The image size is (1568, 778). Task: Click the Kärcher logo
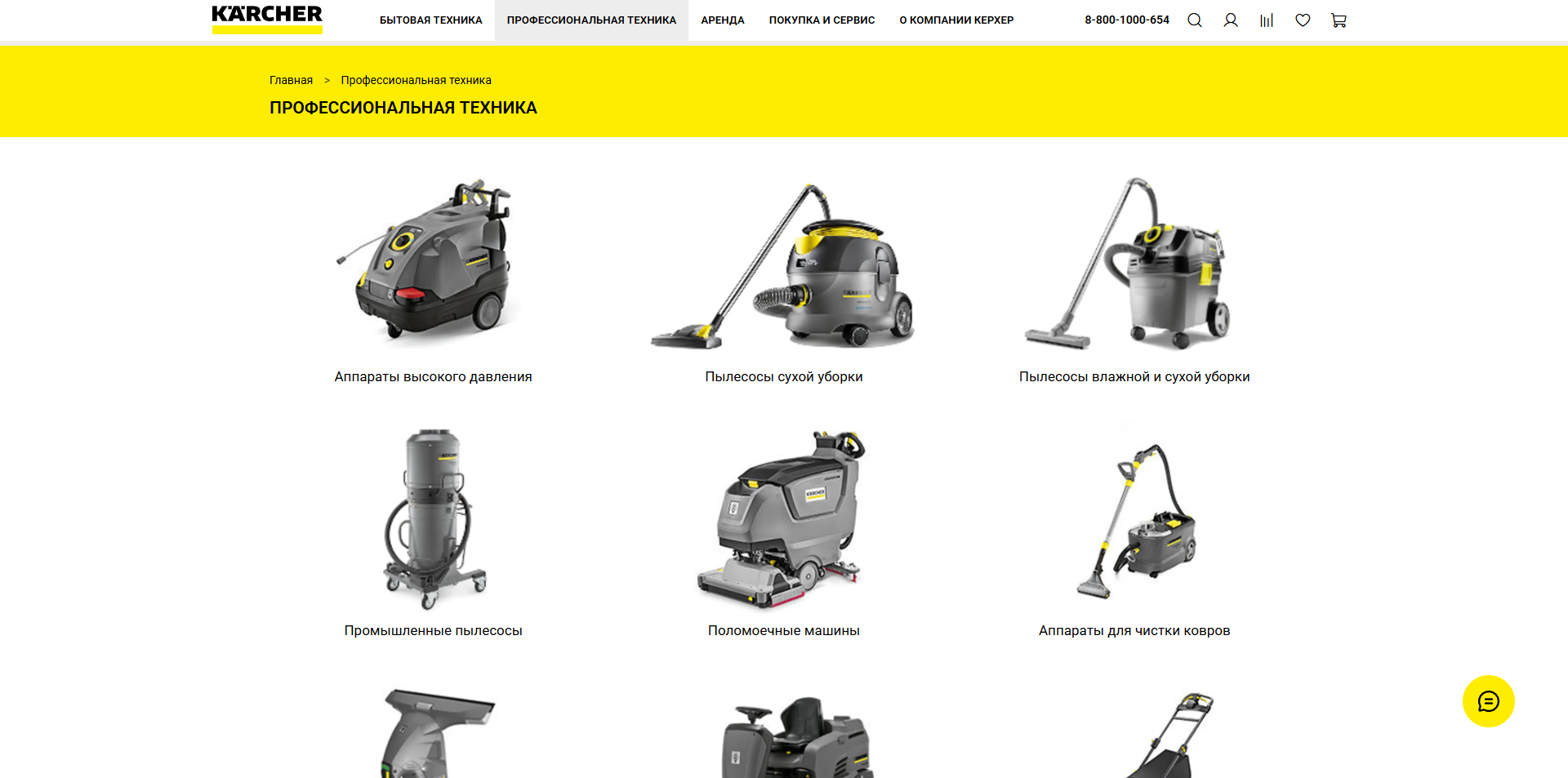click(267, 20)
